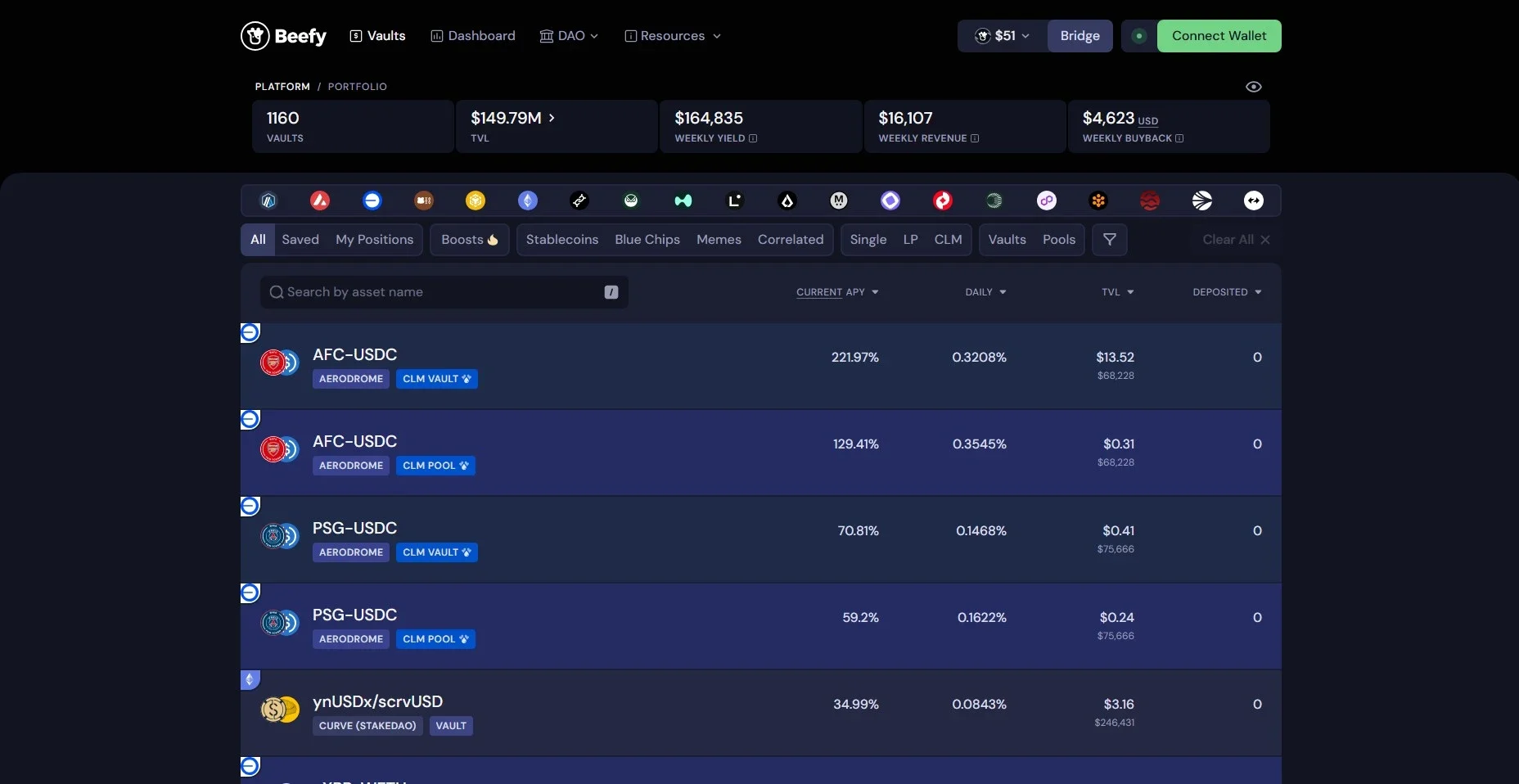Open the DAO dropdown menu

tap(570, 36)
